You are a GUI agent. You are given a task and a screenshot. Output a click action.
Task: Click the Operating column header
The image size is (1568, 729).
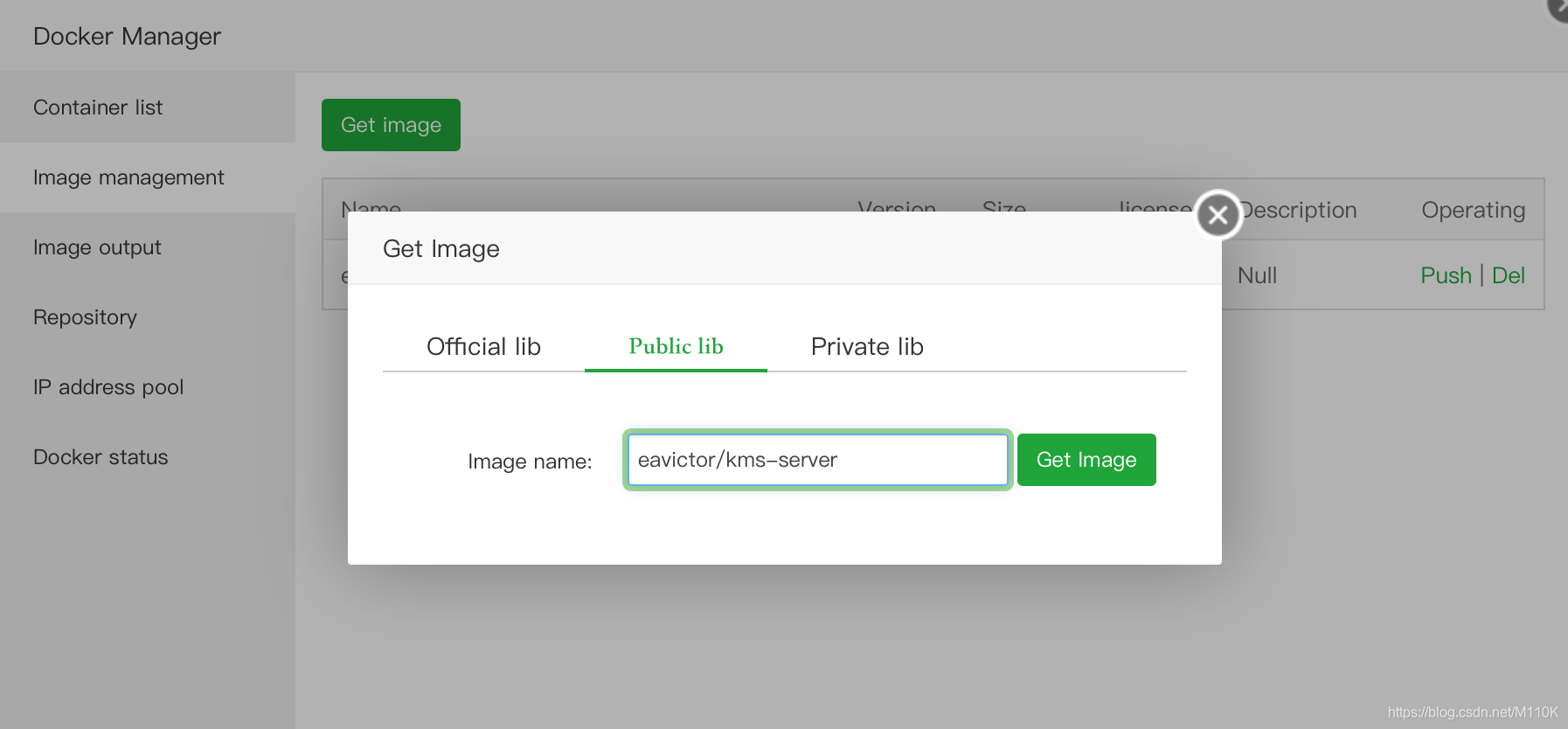point(1473,210)
